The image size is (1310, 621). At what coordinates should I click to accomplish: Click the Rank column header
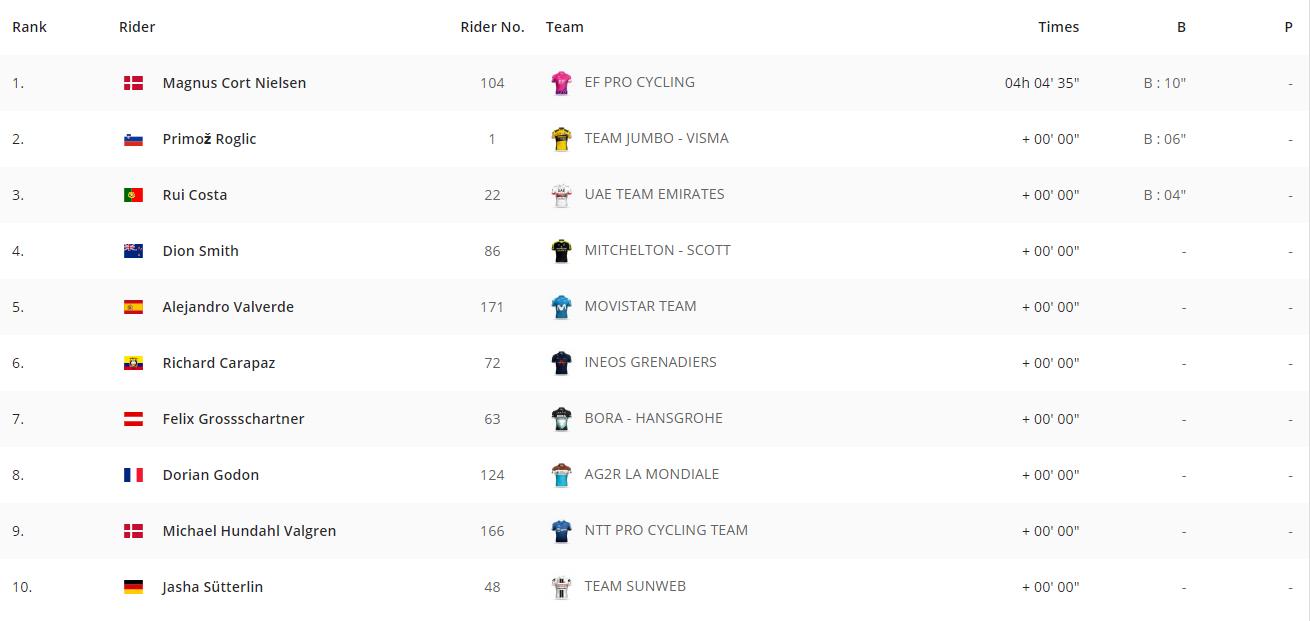(x=29, y=27)
